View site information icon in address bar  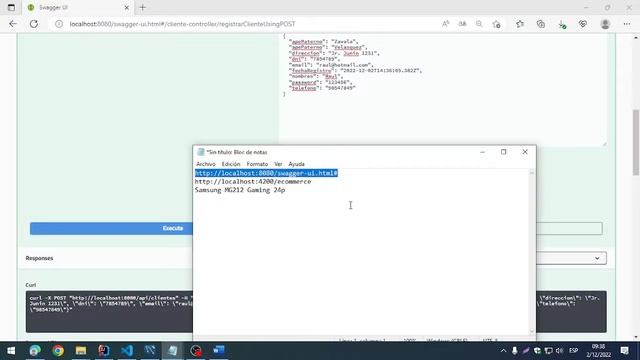(x=59, y=24)
